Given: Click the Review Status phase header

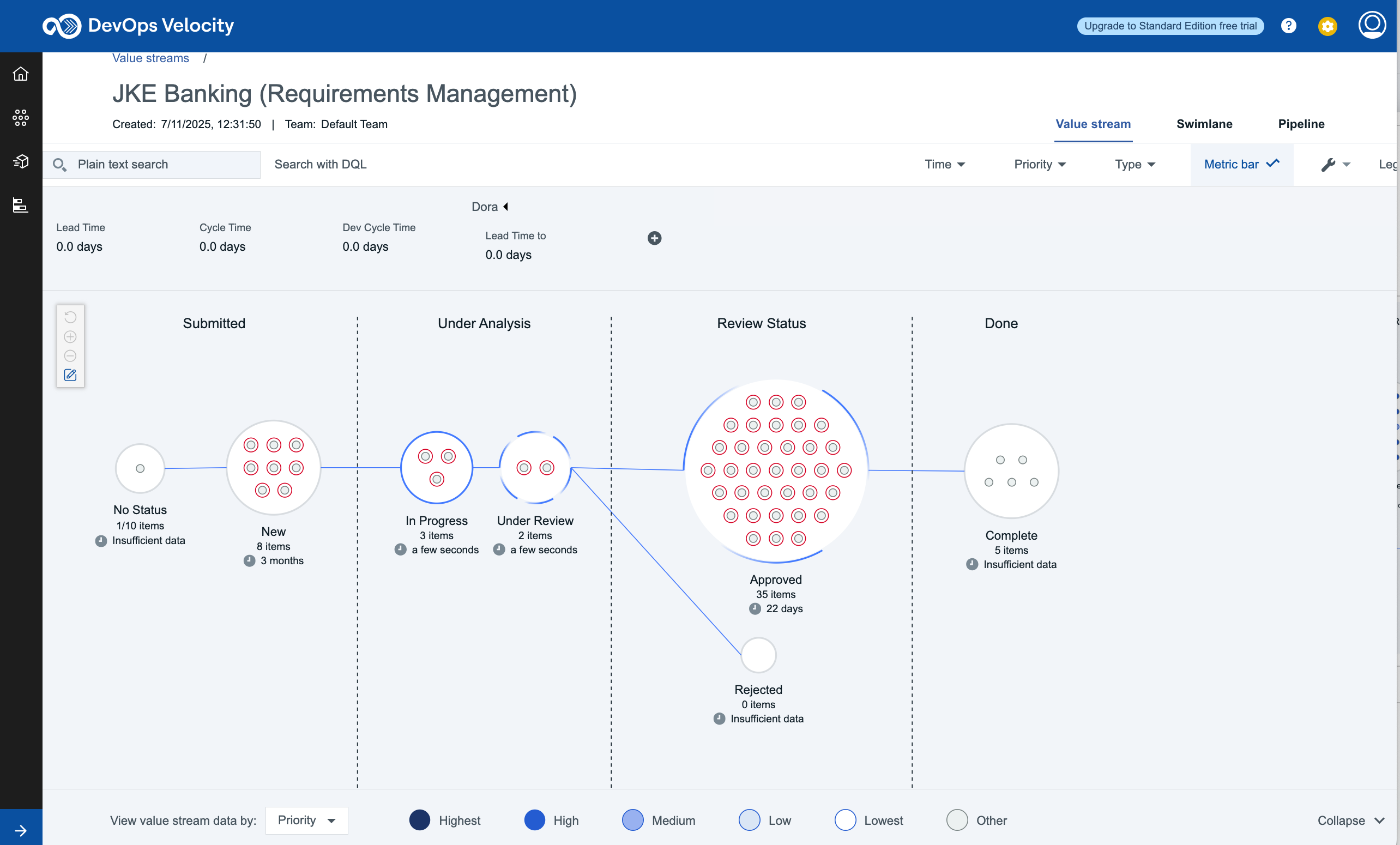Looking at the screenshot, I should tap(761, 323).
